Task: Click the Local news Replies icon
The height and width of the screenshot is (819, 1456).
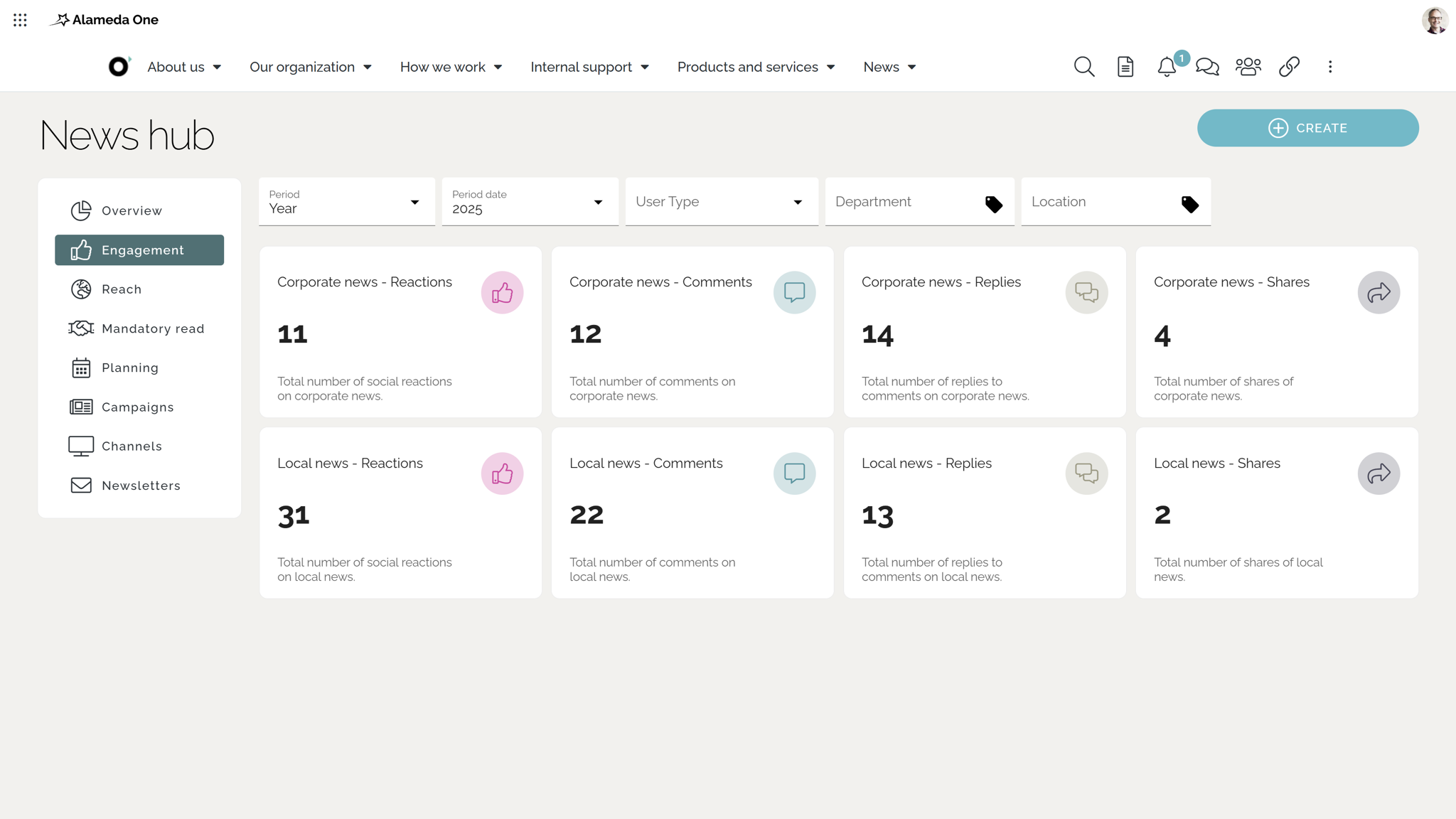Action: click(x=1086, y=473)
